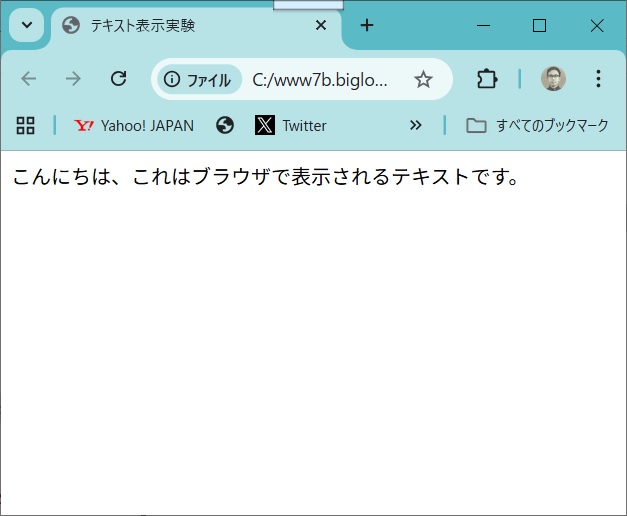The image size is (627, 516).
Task: Select the テキスト表示実験 tab
Action: click(x=180, y=26)
